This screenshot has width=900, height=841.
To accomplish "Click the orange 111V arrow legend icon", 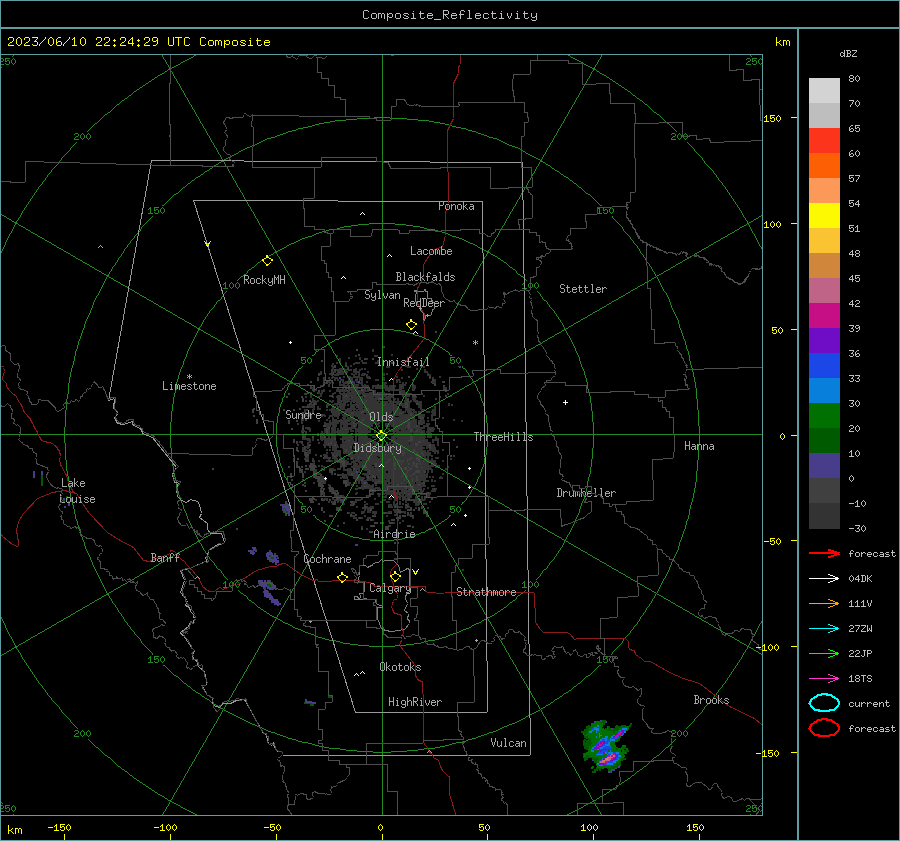I will pyautogui.click(x=824, y=603).
